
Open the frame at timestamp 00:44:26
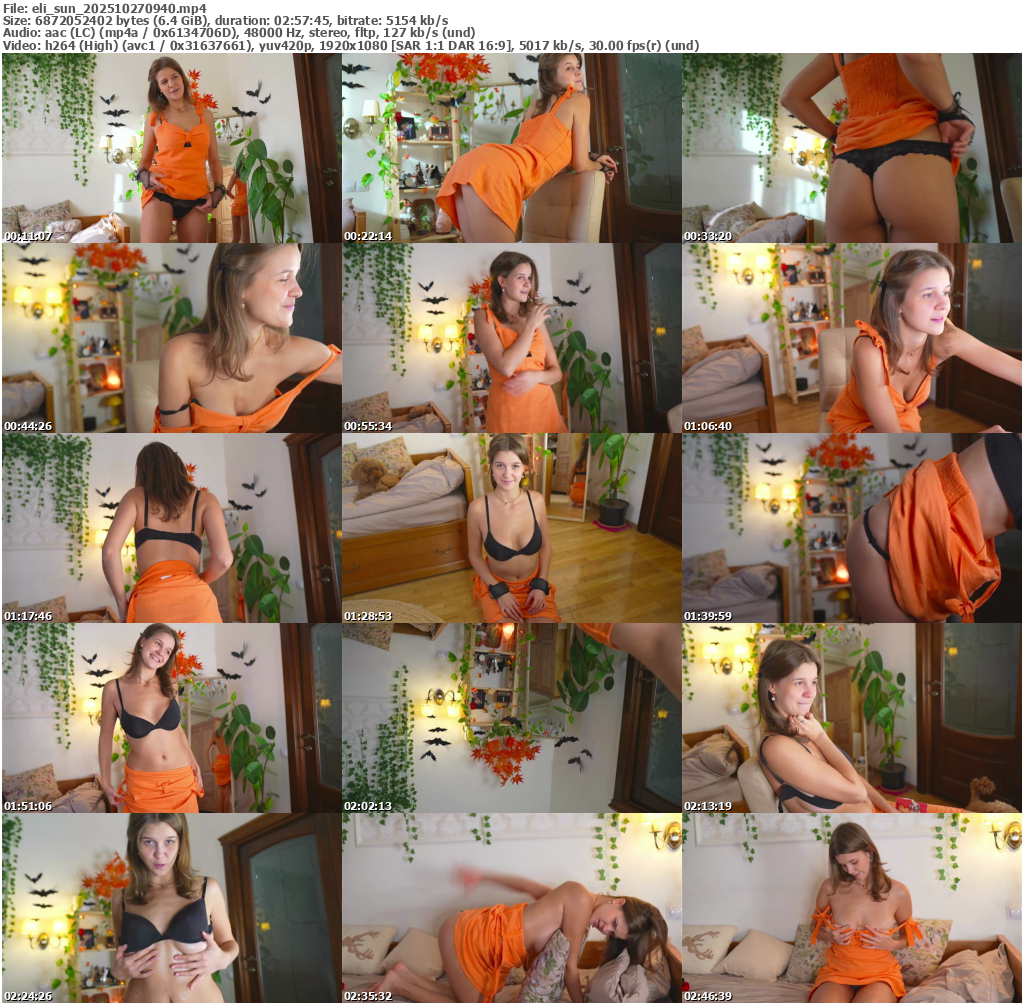coord(172,338)
